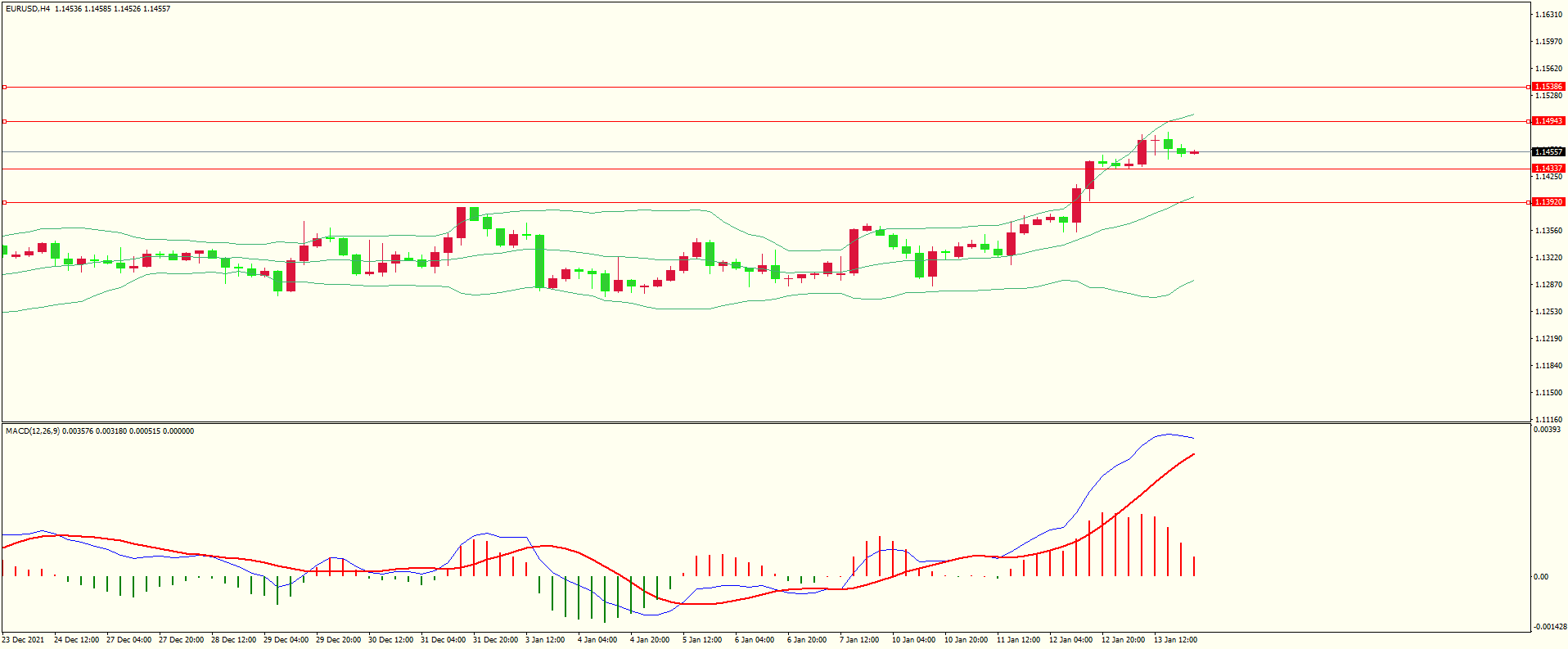Click the 13 Jan 12:00 time label
Image resolution: width=1568 pixels, height=649 pixels.
tap(1175, 640)
